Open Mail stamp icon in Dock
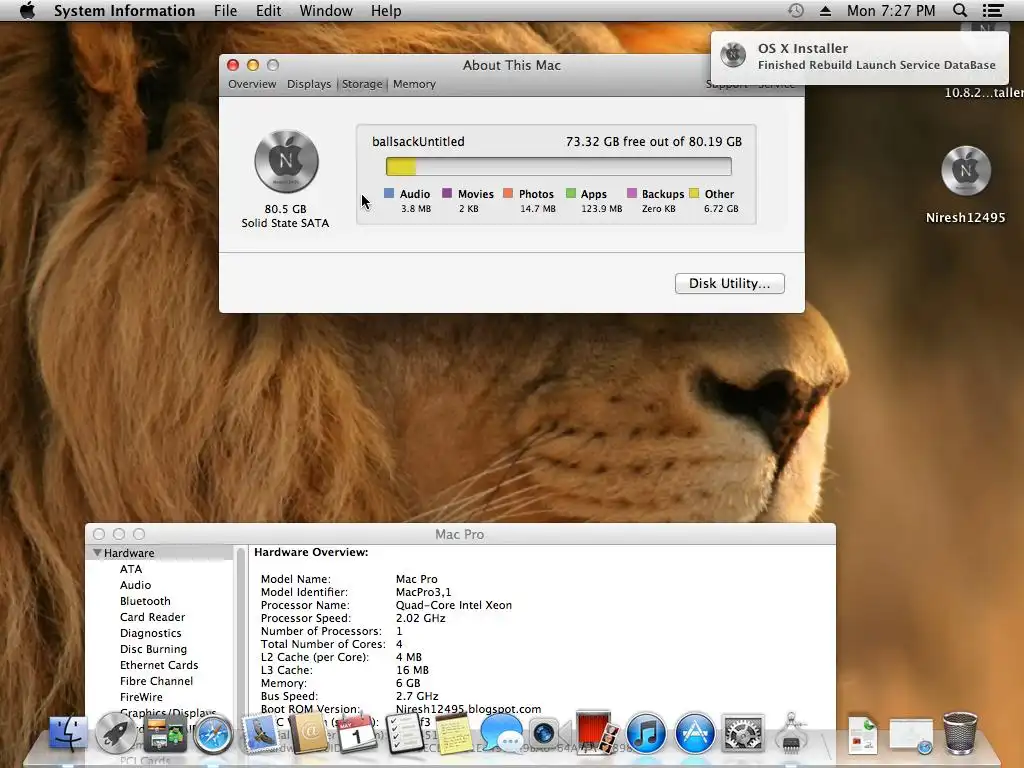1024x768 pixels. pos(261,733)
